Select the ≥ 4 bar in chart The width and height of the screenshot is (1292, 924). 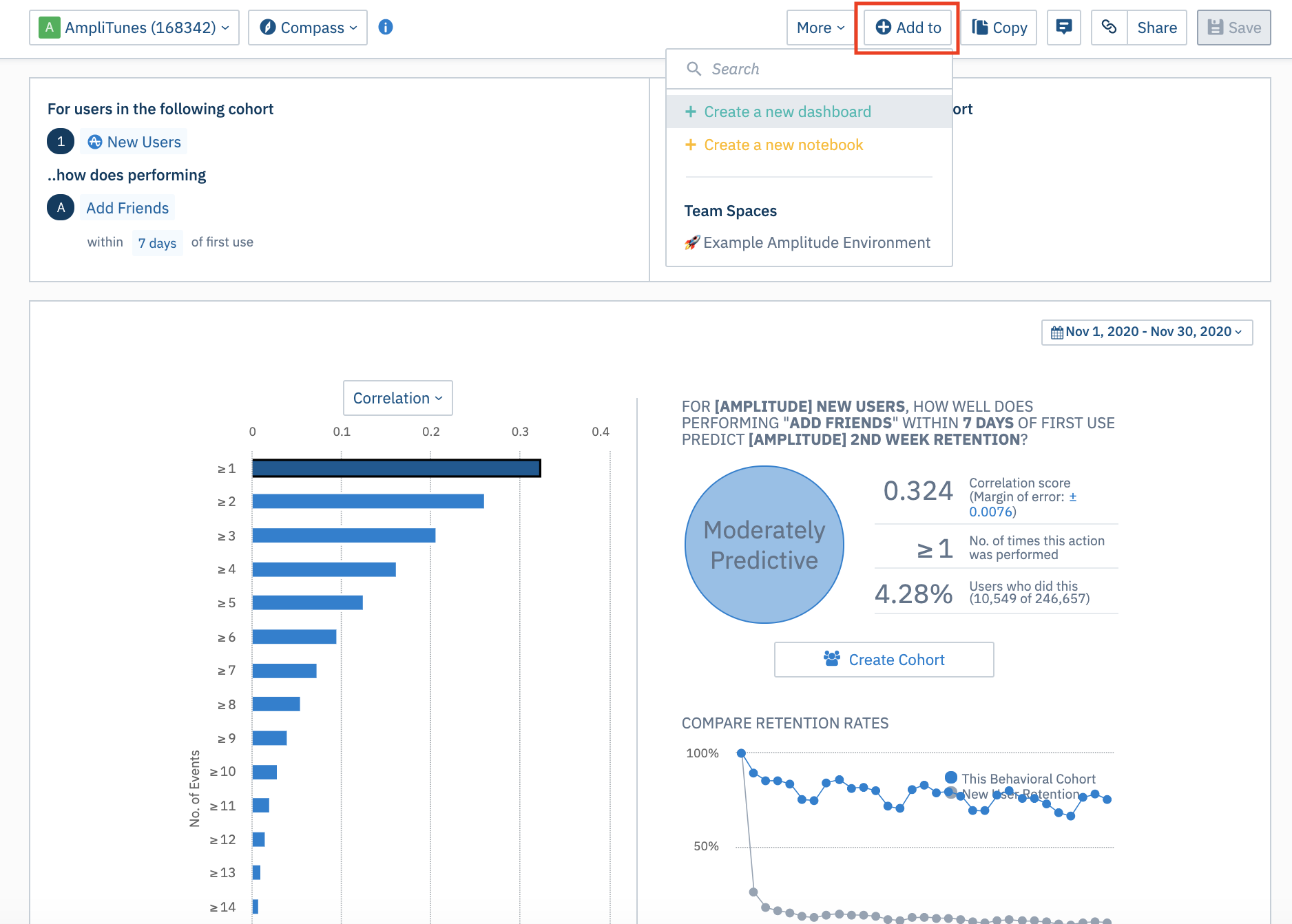324,569
